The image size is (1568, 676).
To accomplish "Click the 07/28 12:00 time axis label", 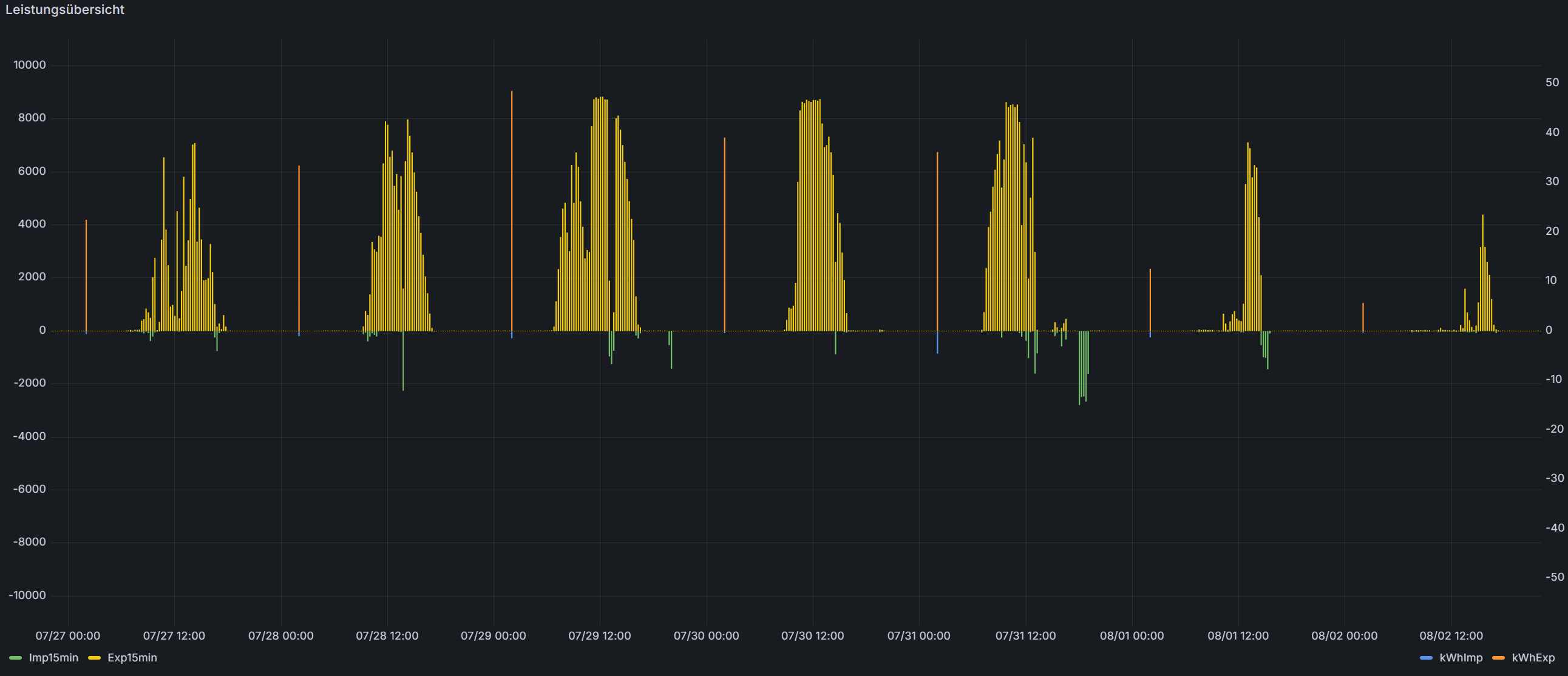I will tap(387, 636).
